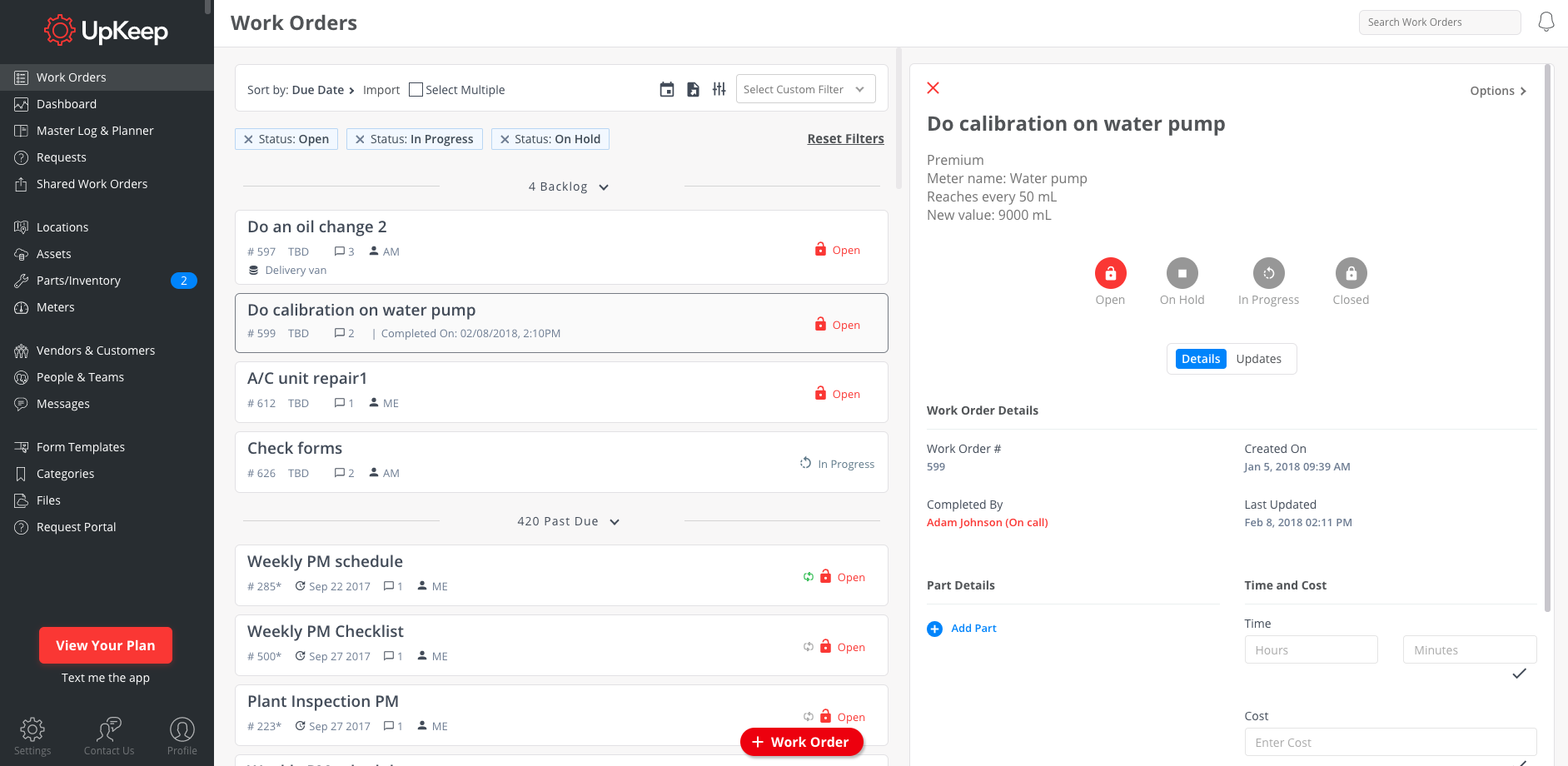Image resolution: width=1568 pixels, height=766 pixels.
Task: Mark work order as In Progress
Action: (1268, 273)
